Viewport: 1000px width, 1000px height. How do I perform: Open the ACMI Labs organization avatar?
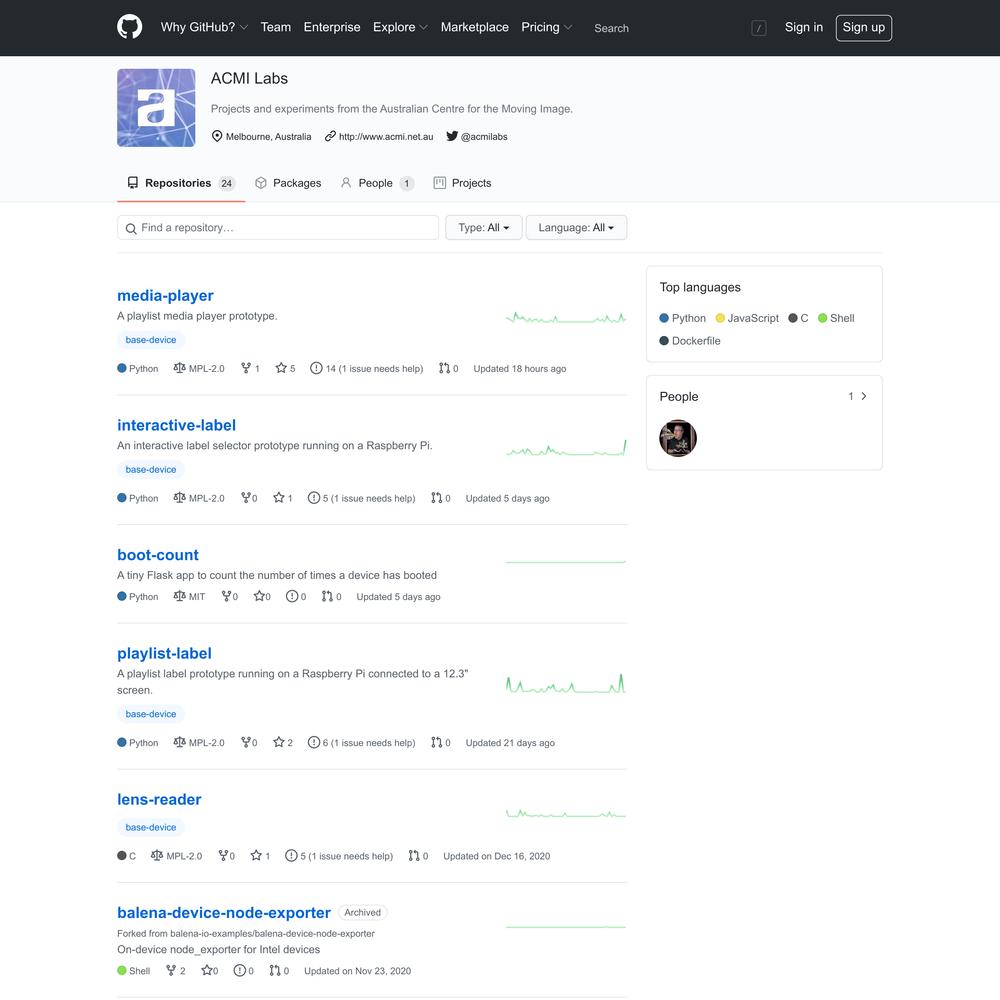pos(156,108)
